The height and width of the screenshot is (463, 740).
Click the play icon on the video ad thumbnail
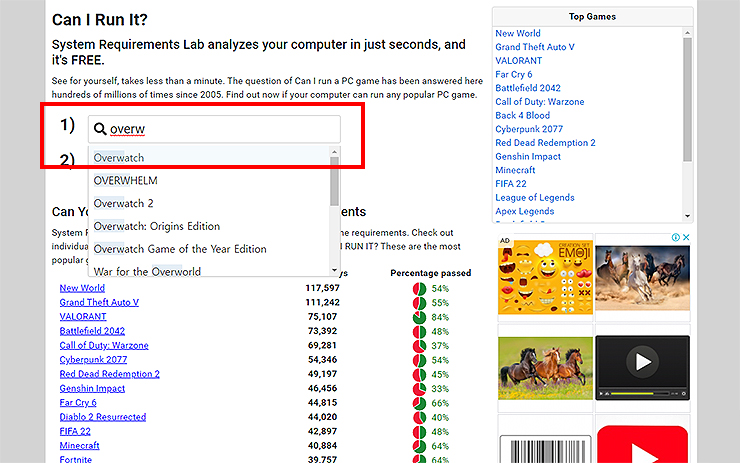tap(642, 362)
